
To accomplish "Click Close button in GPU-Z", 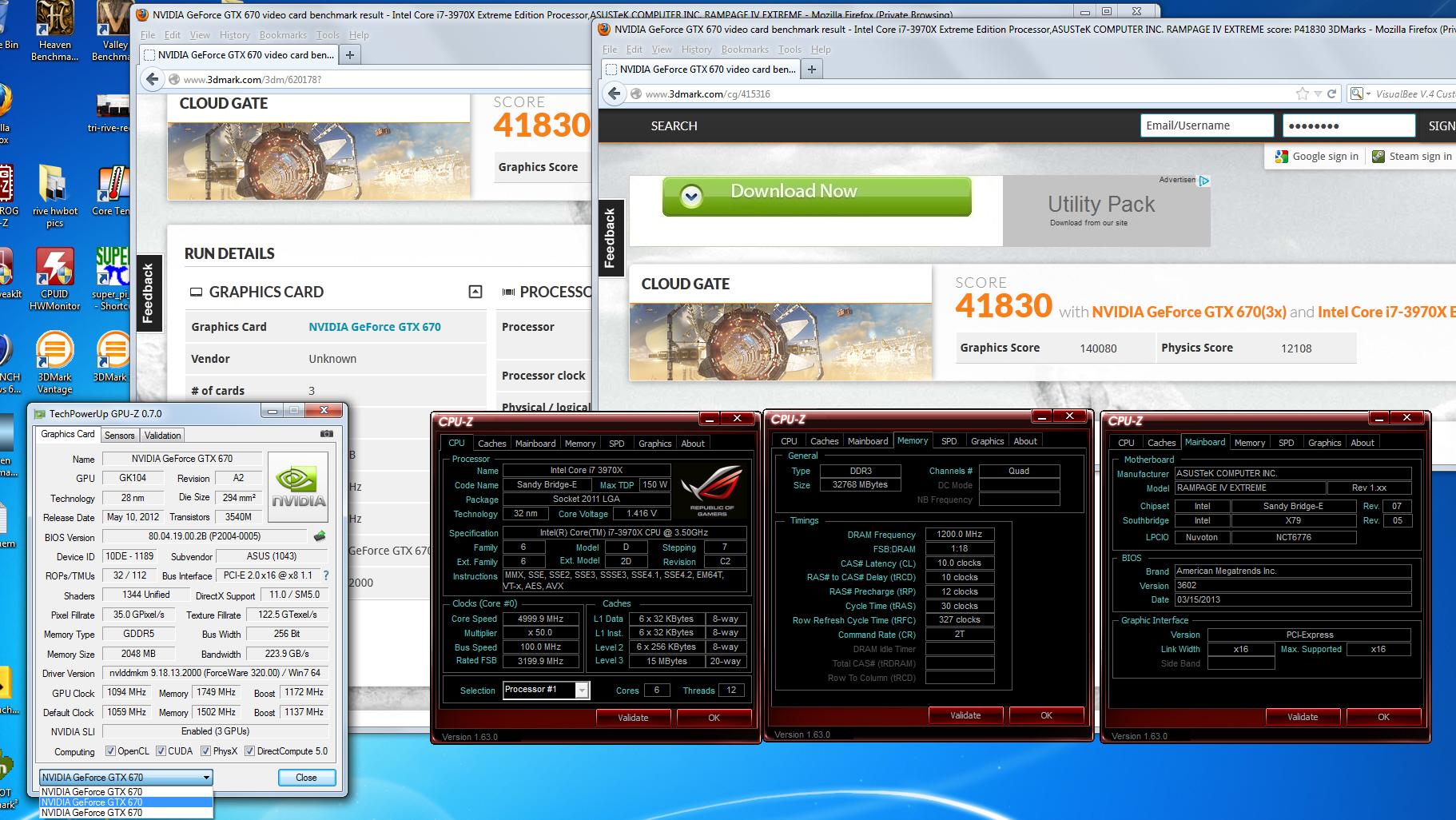I will click(x=306, y=777).
